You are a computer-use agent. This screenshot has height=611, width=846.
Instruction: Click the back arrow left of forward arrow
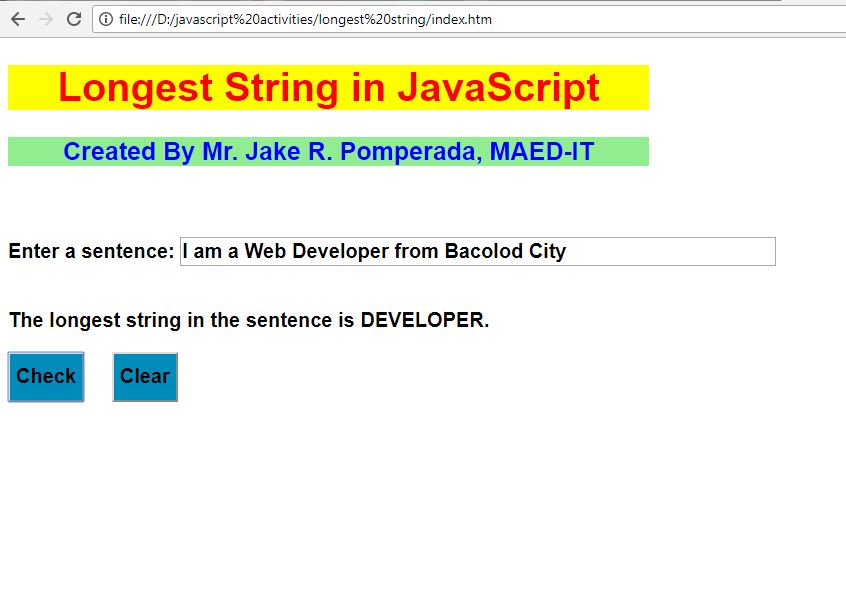tap(16, 18)
